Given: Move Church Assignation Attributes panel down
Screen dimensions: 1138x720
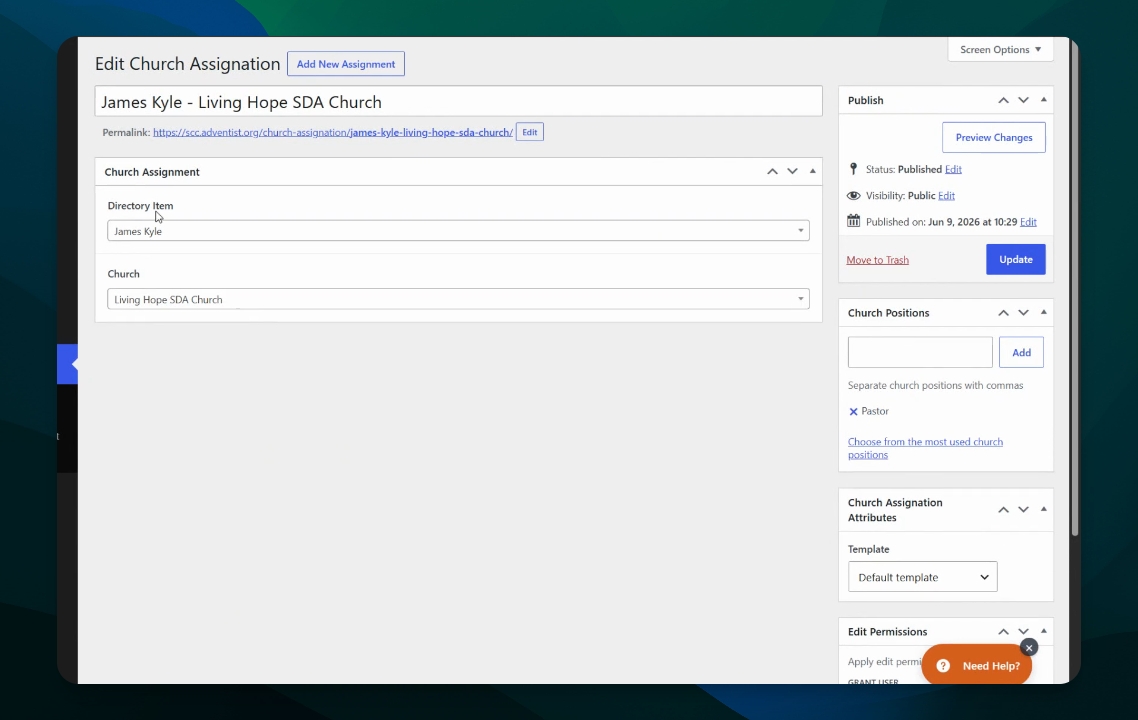Looking at the screenshot, I should tap(1023, 510).
